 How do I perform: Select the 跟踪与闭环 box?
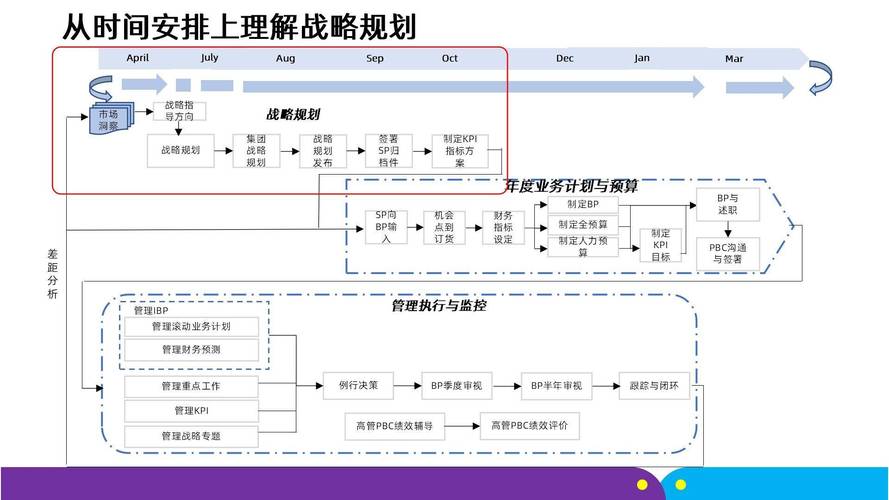(654, 386)
